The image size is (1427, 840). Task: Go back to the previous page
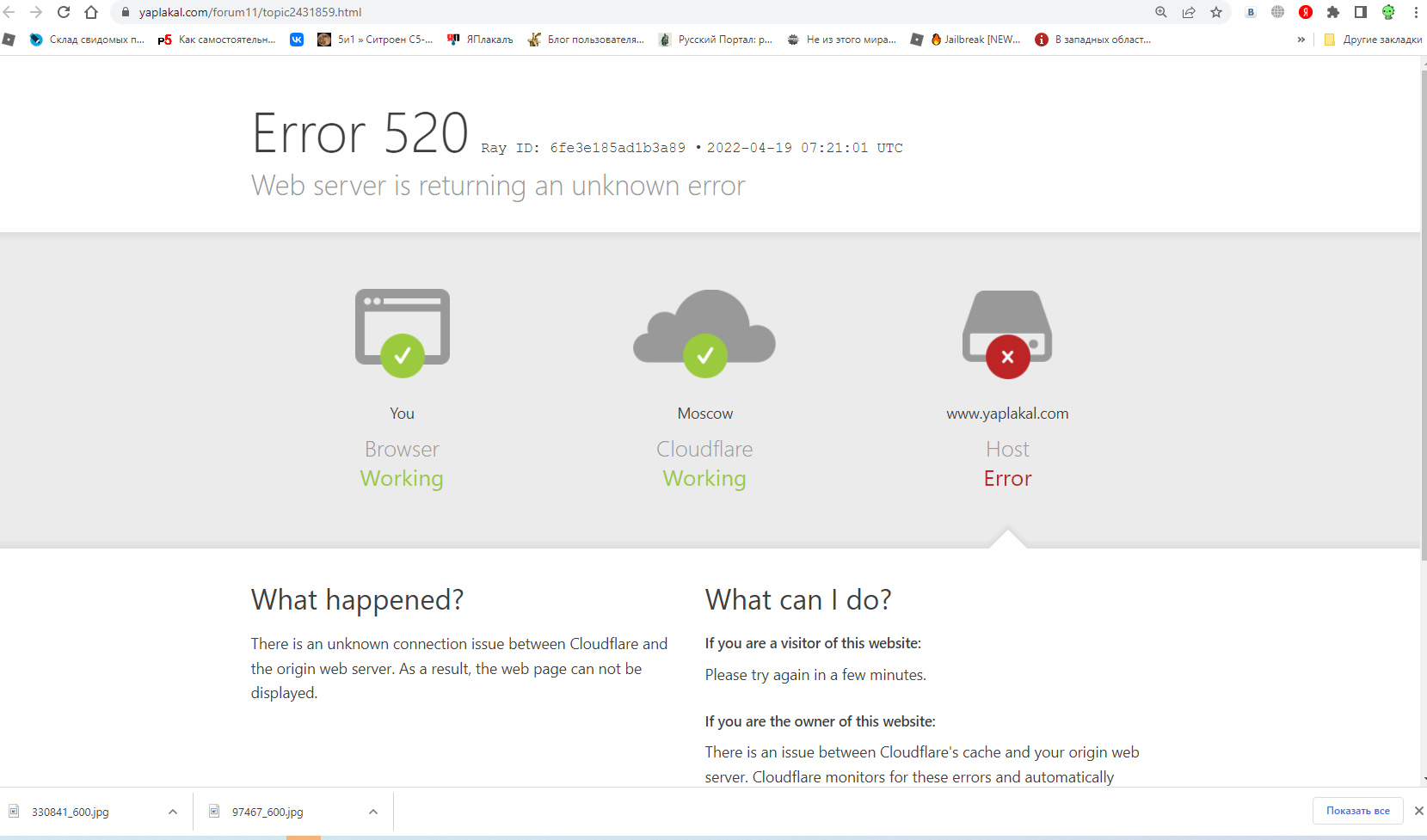coord(9,12)
